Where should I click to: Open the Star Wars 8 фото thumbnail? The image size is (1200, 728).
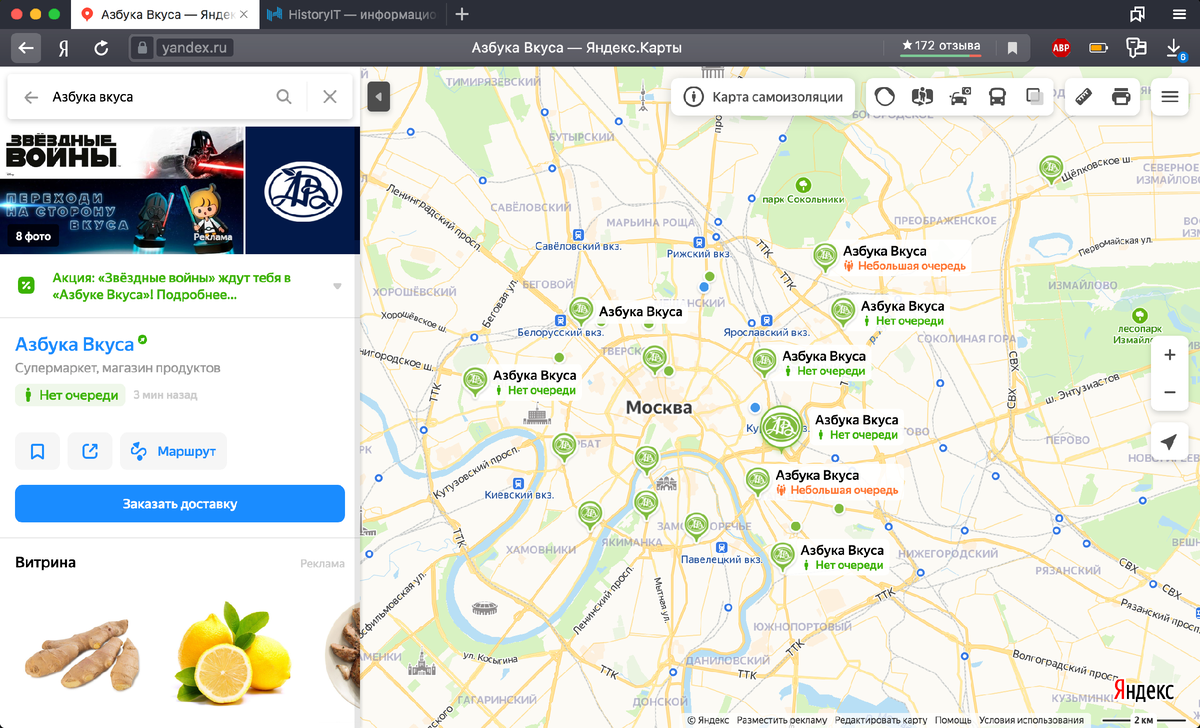click(x=122, y=190)
